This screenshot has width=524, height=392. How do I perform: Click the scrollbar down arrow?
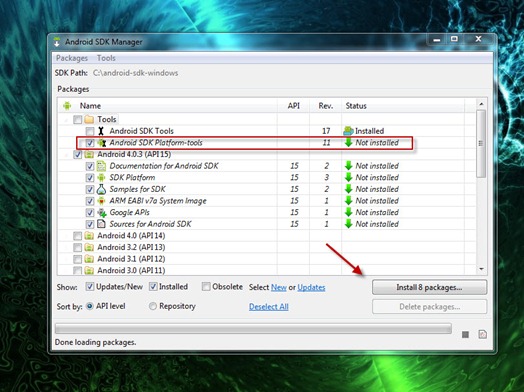coord(481,269)
